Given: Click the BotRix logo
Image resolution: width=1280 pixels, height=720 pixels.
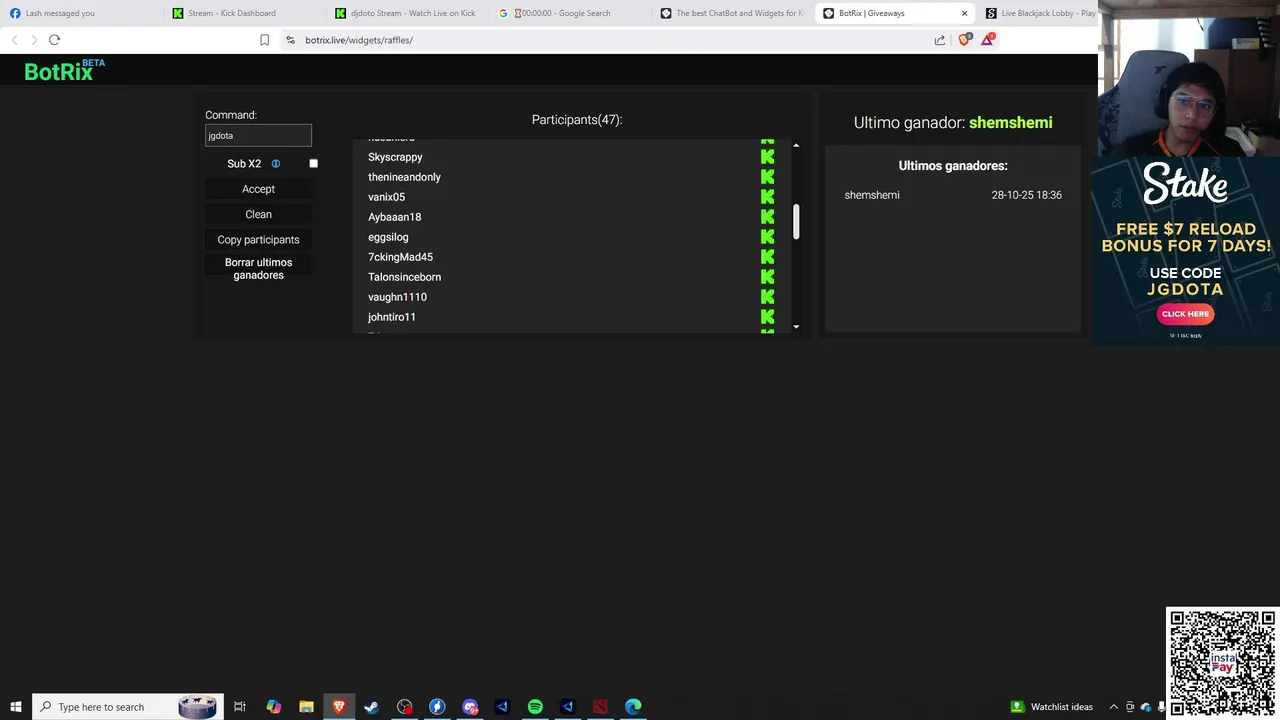Looking at the screenshot, I should pyautogui.click(x=64, y=70).
